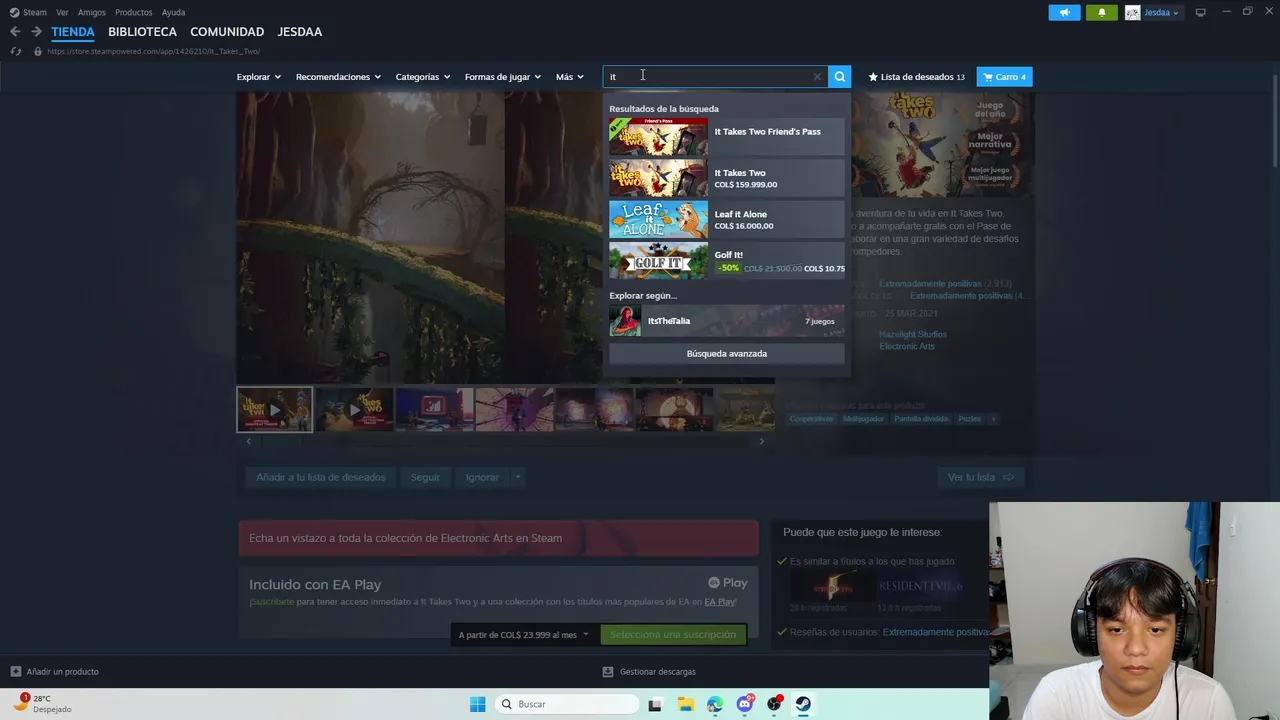Expand the Más dropdown

point(569,77)
